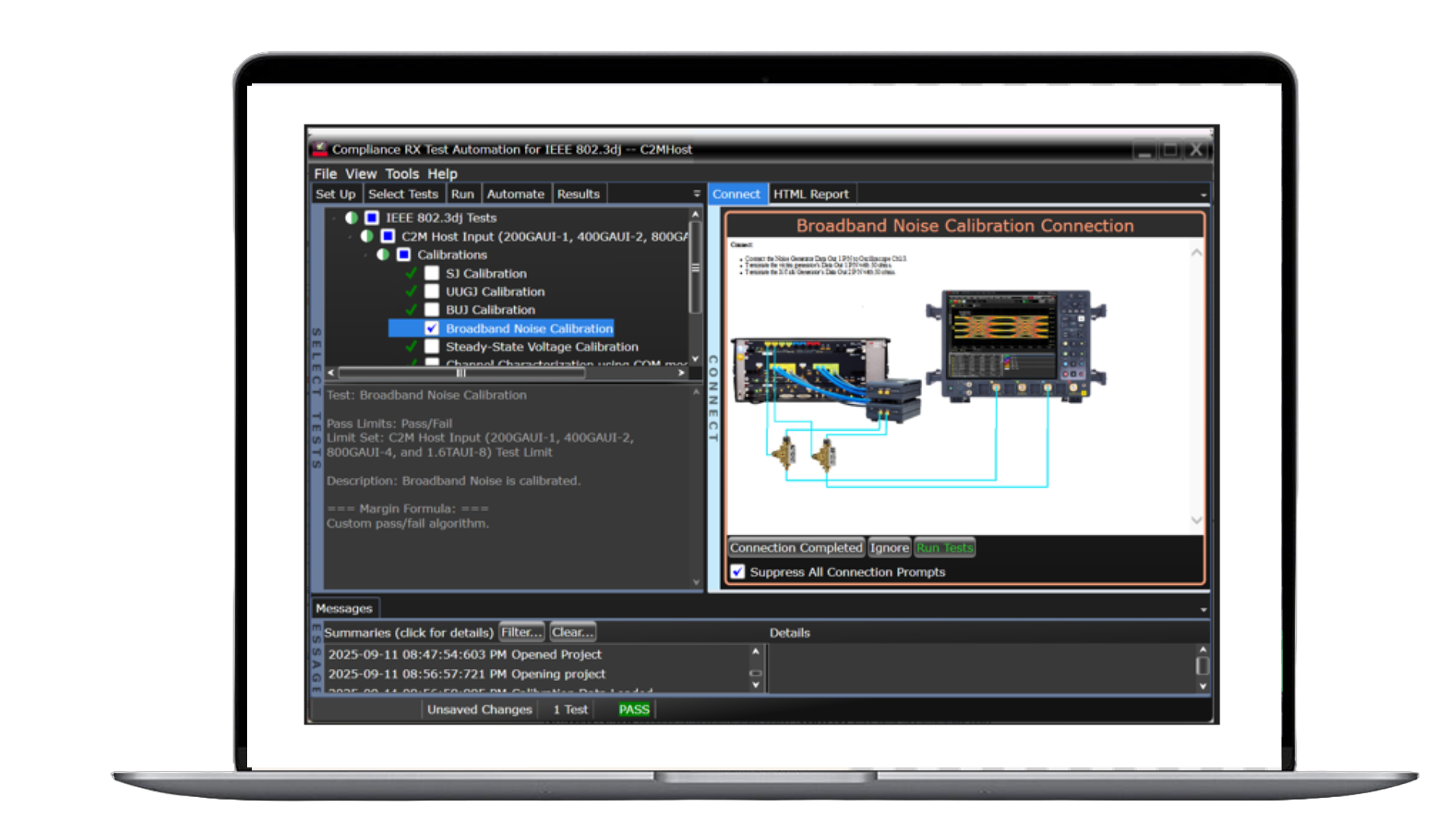Click green checkmark next to SJ Calibration
Screen dimensions: 1456x819
[x=411, y=273]
